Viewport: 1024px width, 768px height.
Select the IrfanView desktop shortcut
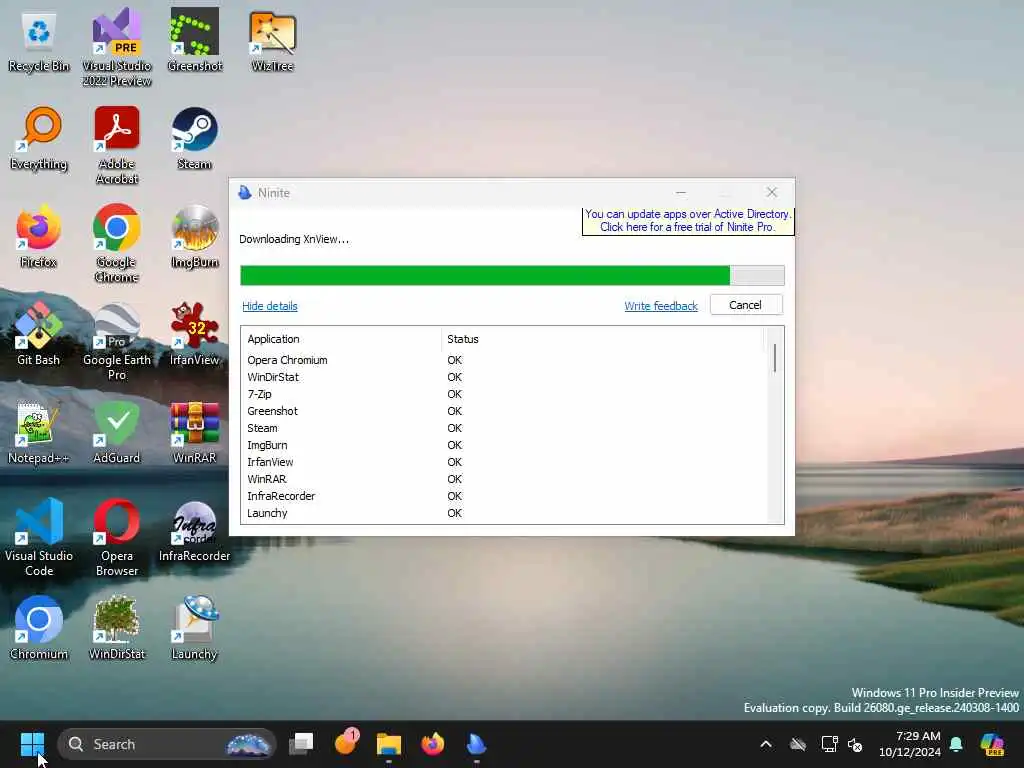[x=195, y=334]
